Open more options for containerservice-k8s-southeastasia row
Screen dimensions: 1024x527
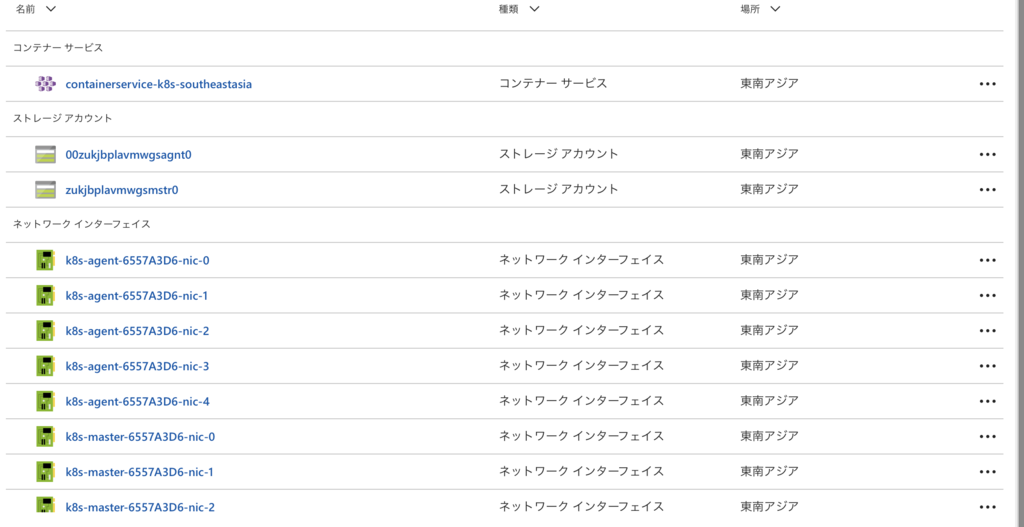tap(988, 84)
